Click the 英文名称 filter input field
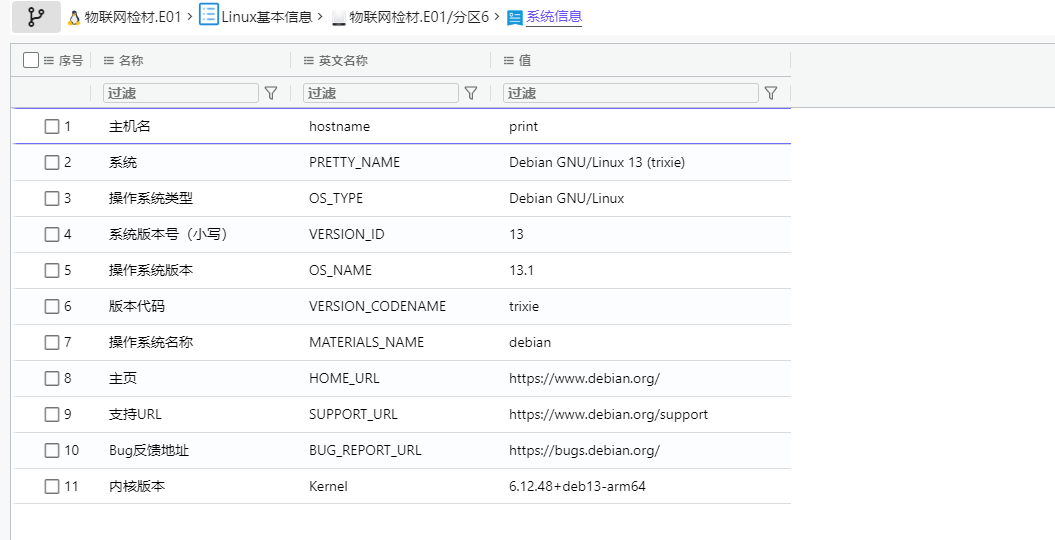The width and height of the screenshot is (1055, 540). point(381,93)
